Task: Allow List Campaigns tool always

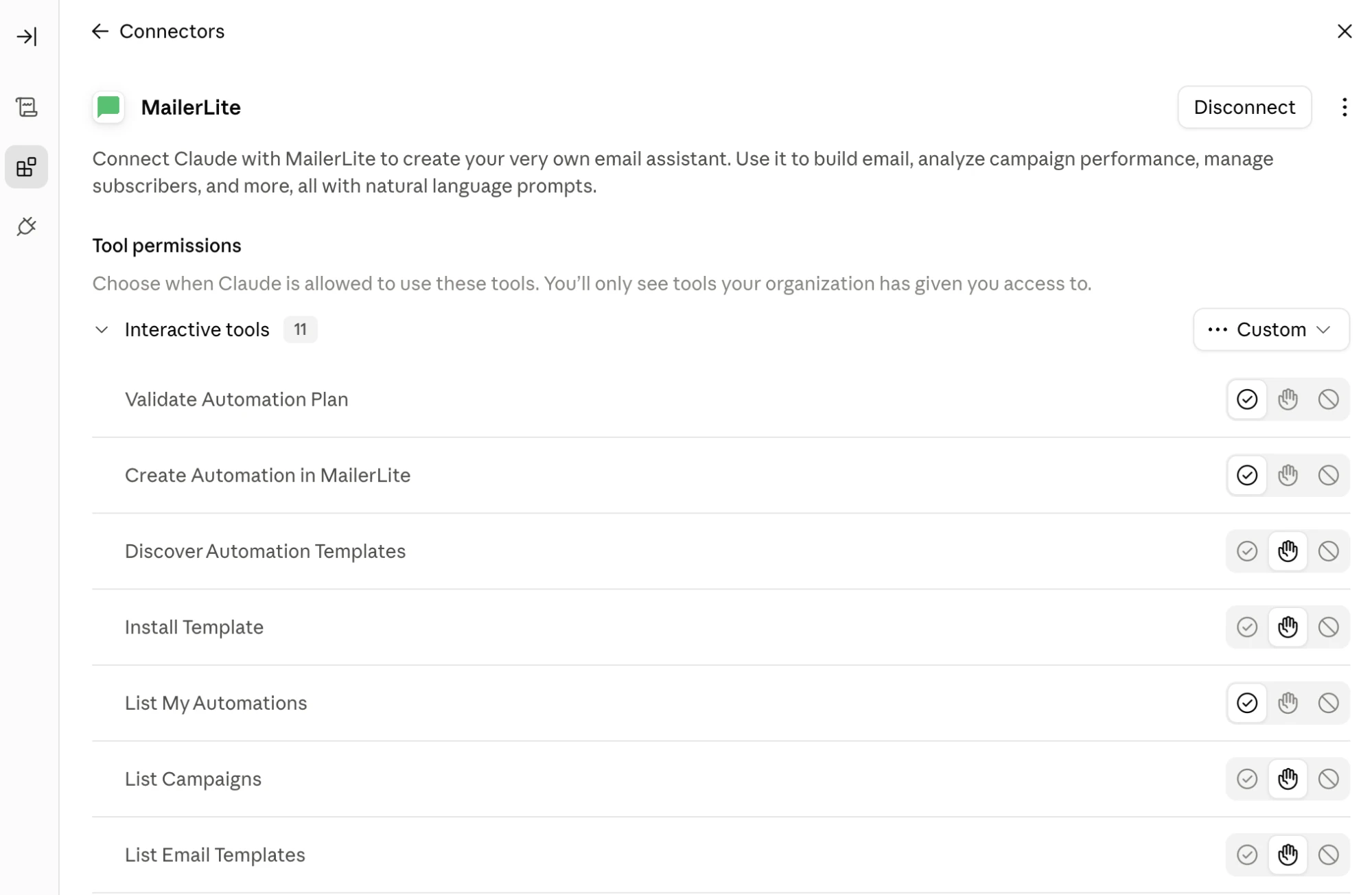Action: 1246,779
